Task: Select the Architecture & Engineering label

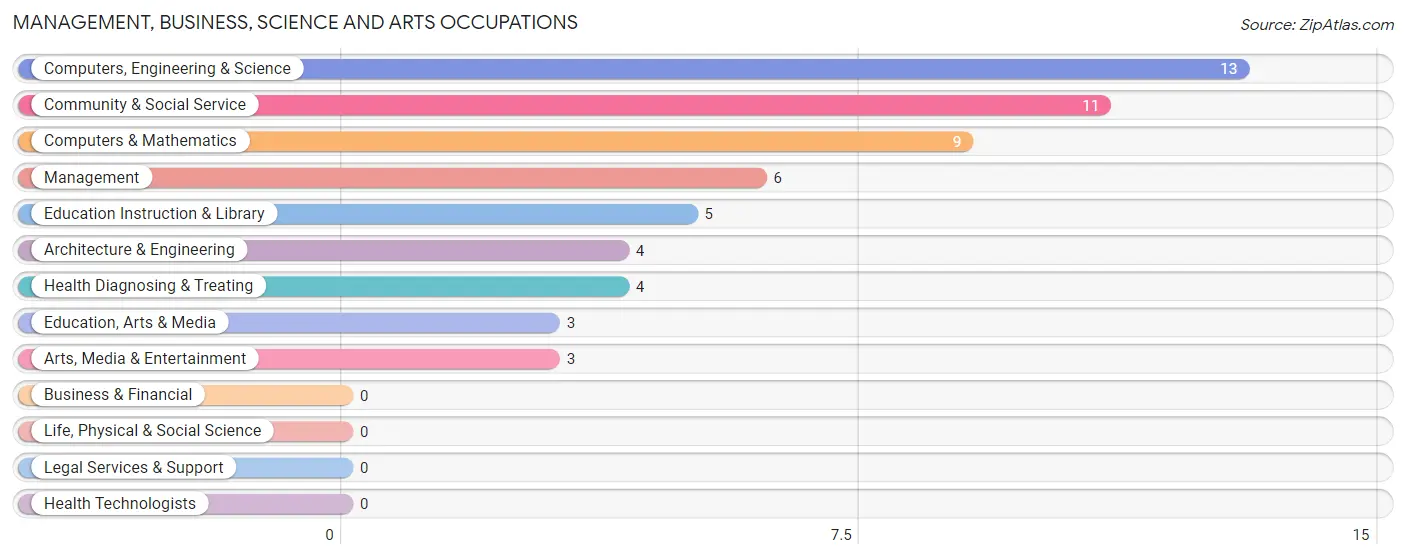Action: pos(139,250)
